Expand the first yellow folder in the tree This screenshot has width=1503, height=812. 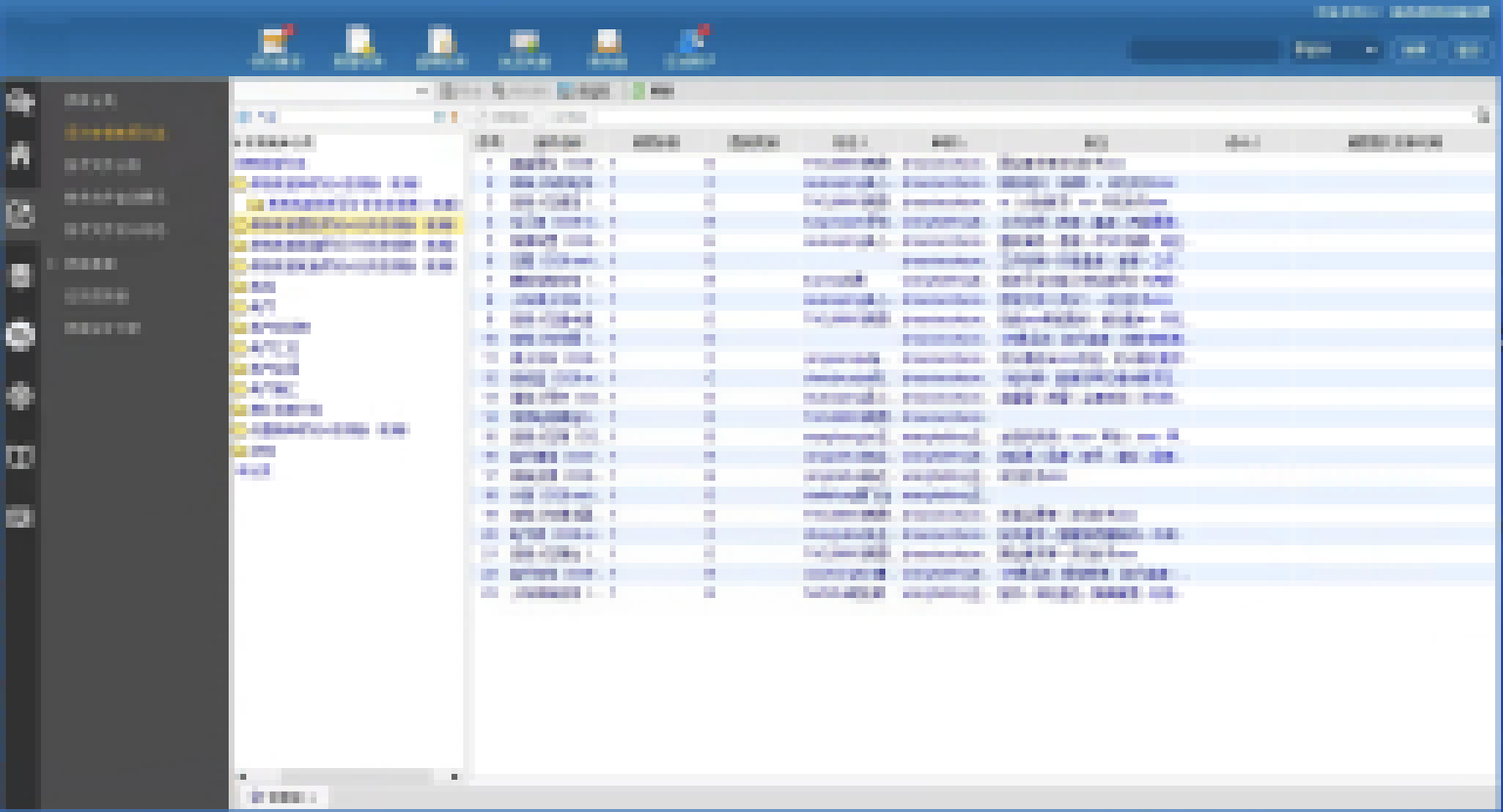pos(239,183)
